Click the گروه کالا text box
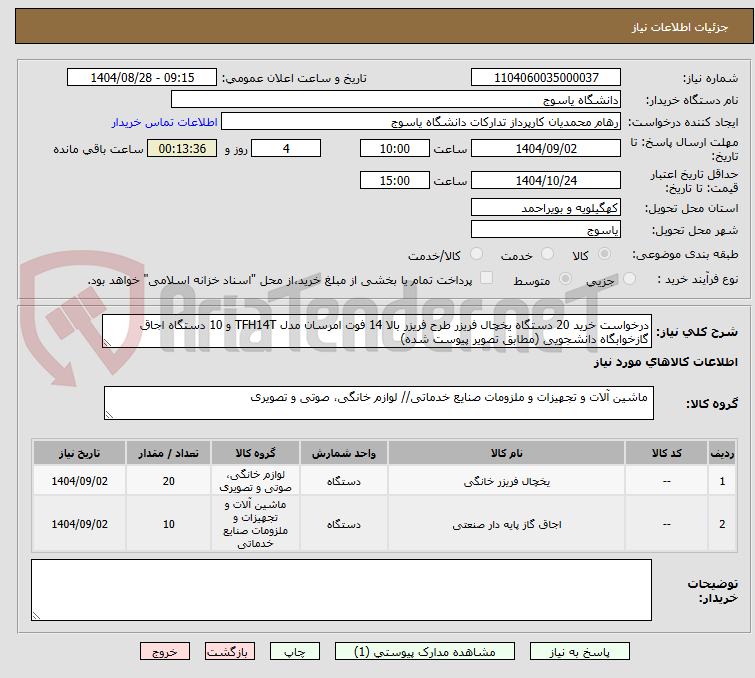The image size is (755, 678). click(x=378, y=403)
